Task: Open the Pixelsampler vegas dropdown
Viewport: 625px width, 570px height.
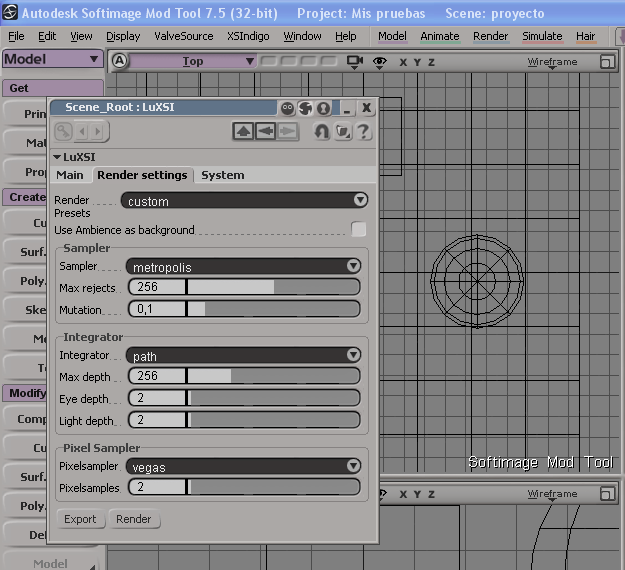Action: point(243,466)
